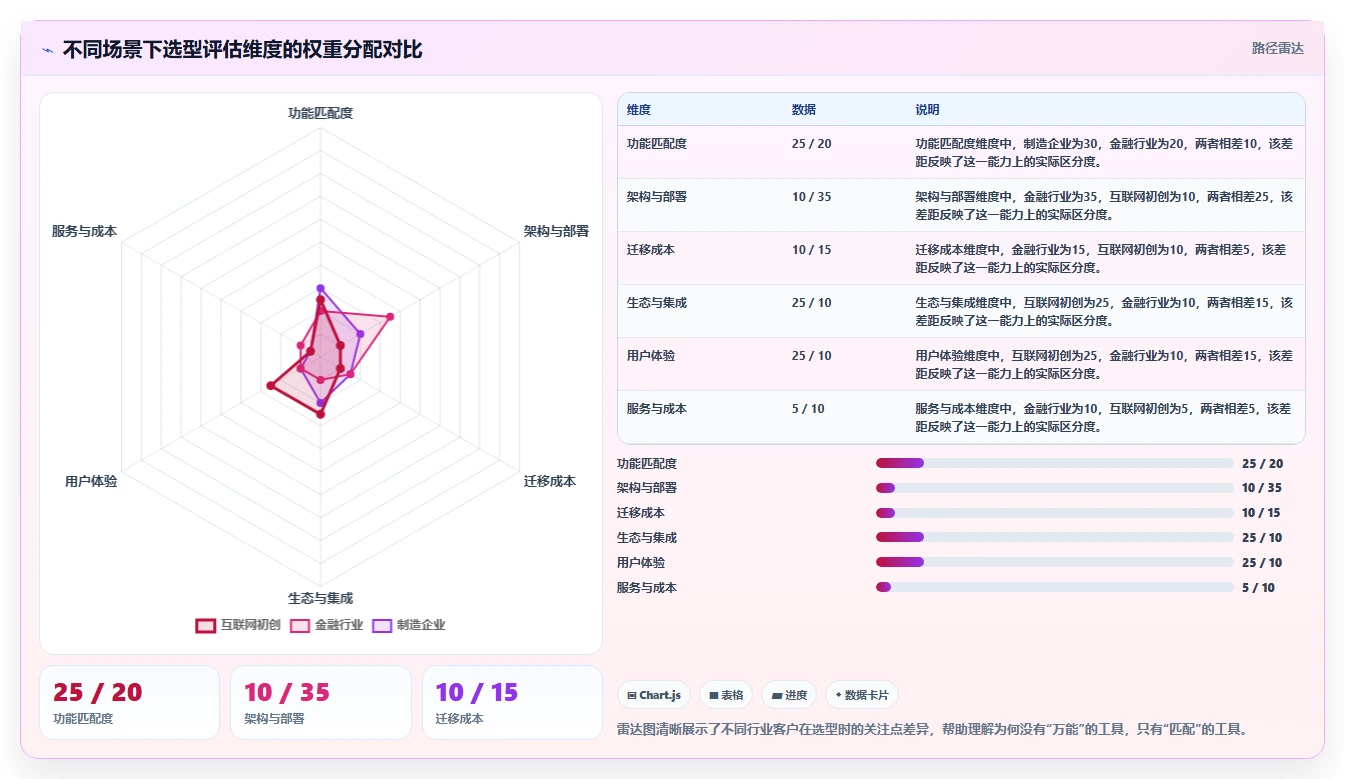Viewport: 1345px width, 779px height.
Task: Click the 服务与成本 label in the progress list
Action: tap(647, 588)
